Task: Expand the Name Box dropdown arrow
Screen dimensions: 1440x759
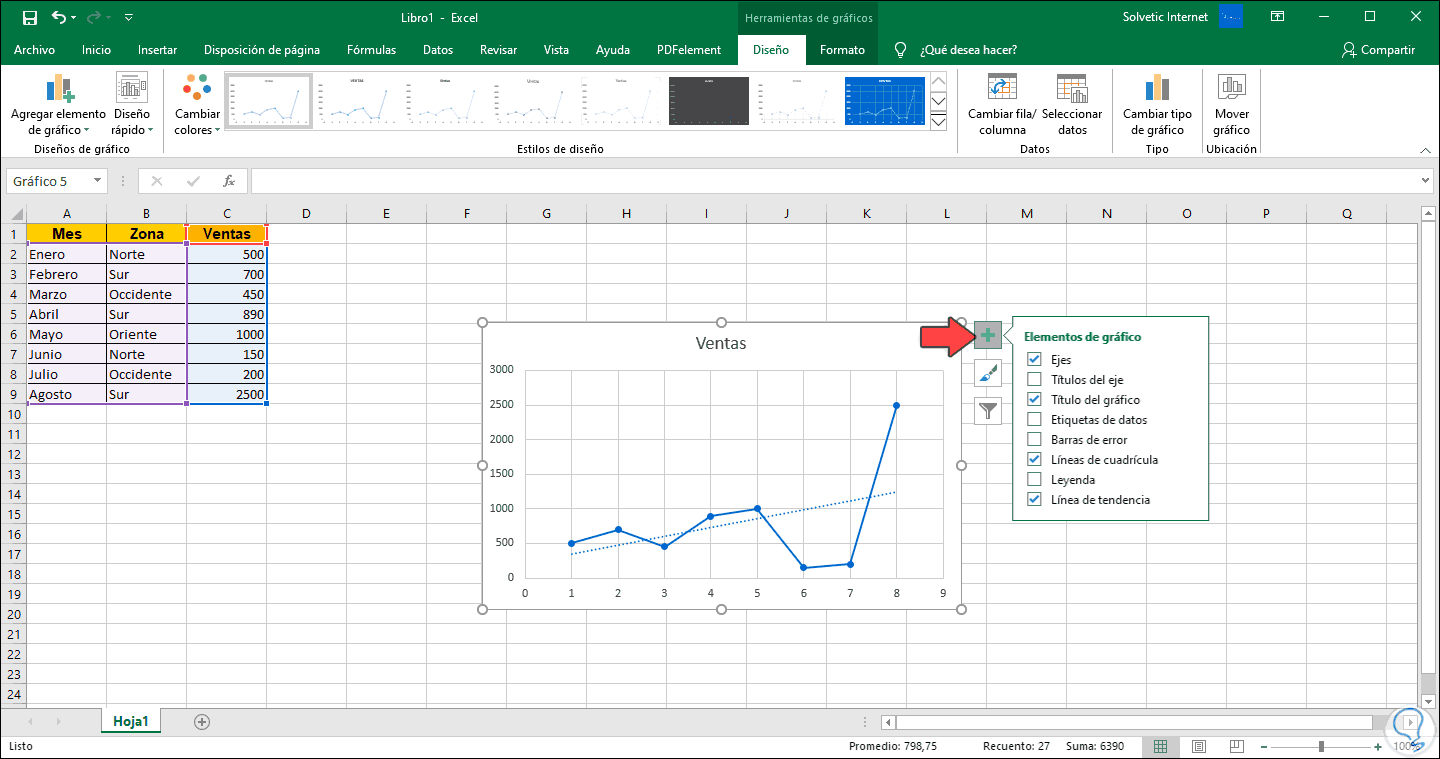Action: pyautogui.click(x=98, y=181)
